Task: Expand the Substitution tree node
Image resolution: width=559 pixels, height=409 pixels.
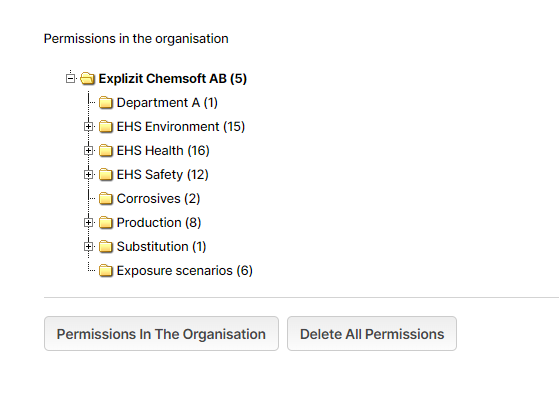Action: [x=88, y=246]
